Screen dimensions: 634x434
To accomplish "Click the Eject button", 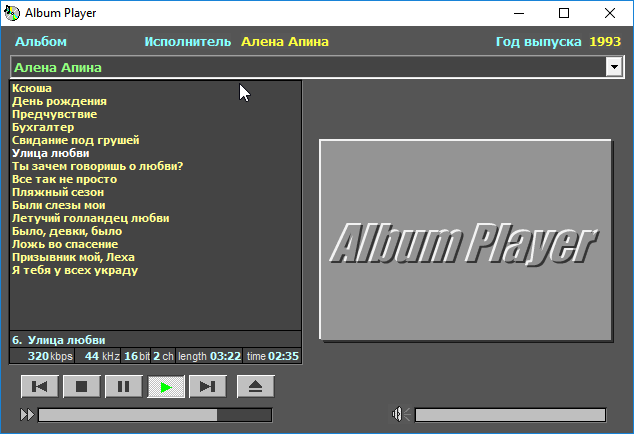I will click(x=256, y=387).
